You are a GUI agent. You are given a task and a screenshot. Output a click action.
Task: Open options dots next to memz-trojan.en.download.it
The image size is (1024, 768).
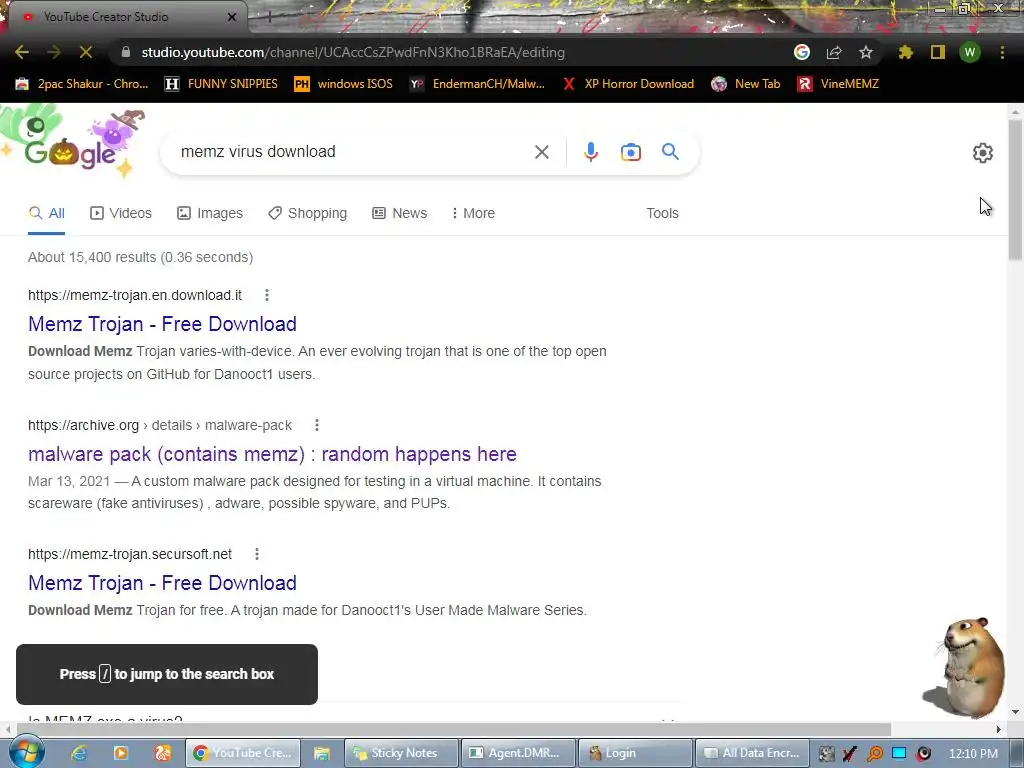click(x=266, y=295)
